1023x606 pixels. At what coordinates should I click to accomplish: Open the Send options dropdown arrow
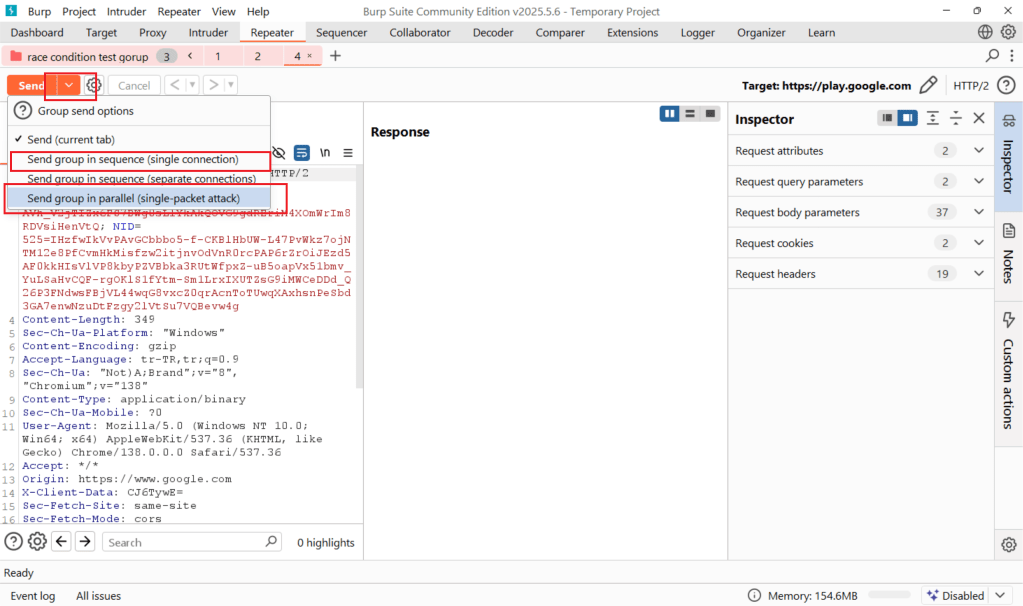(x=69, y=86)
